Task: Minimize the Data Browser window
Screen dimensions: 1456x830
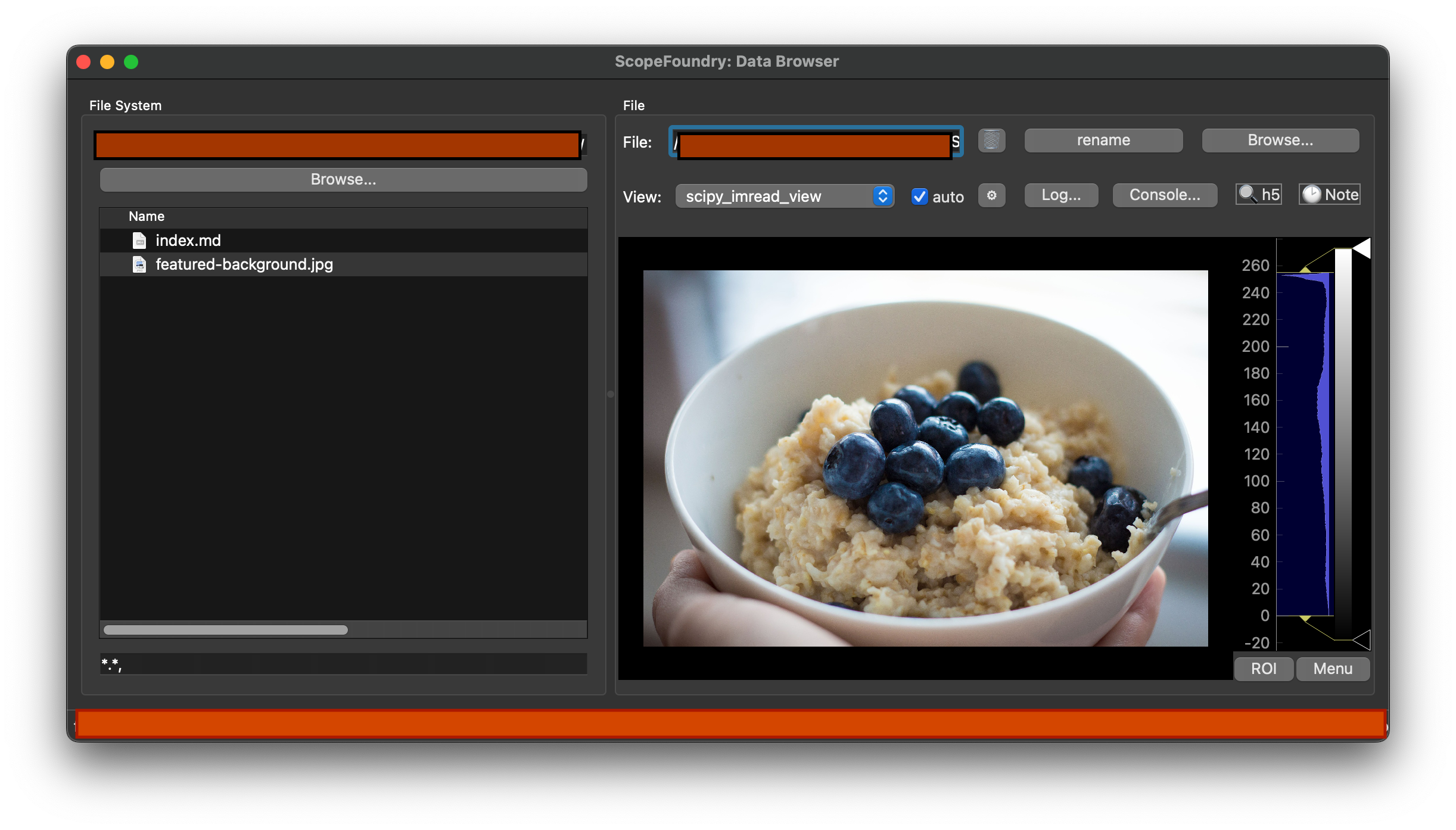Action: click(107, 62)
